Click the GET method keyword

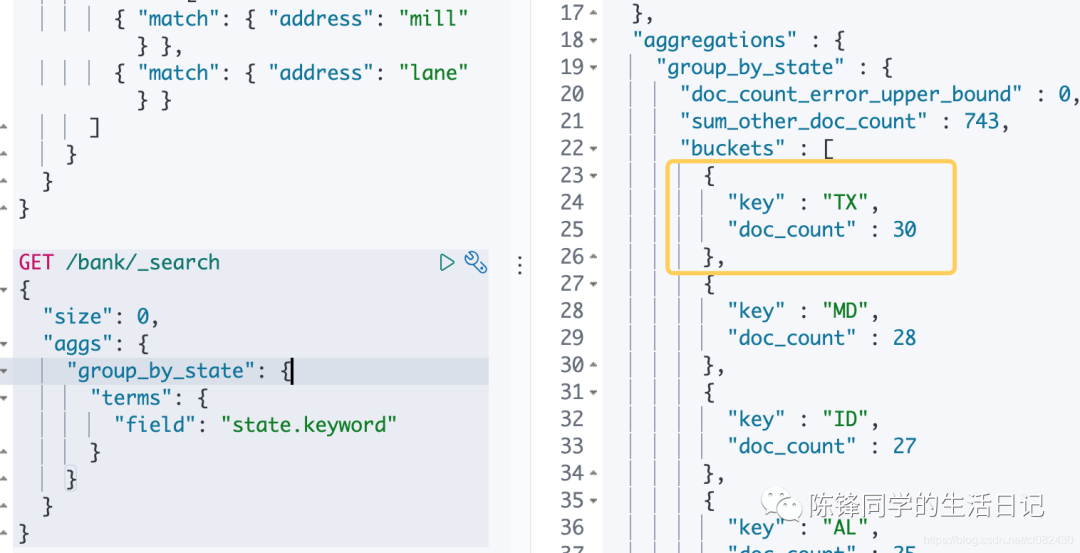(x=36, y=262)
